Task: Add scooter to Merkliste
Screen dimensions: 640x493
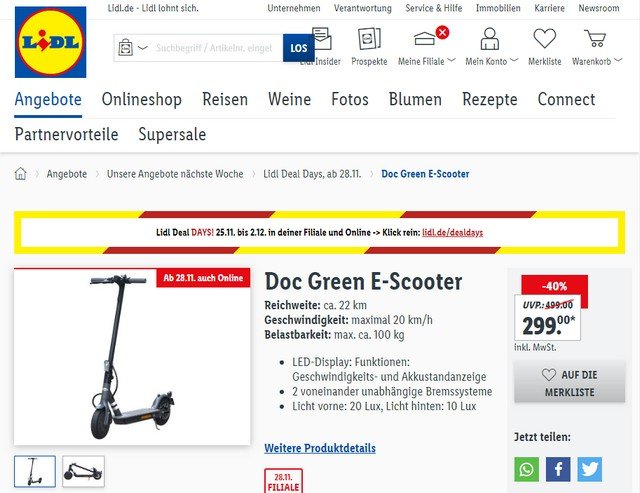Action: click(x=569, y=382)
